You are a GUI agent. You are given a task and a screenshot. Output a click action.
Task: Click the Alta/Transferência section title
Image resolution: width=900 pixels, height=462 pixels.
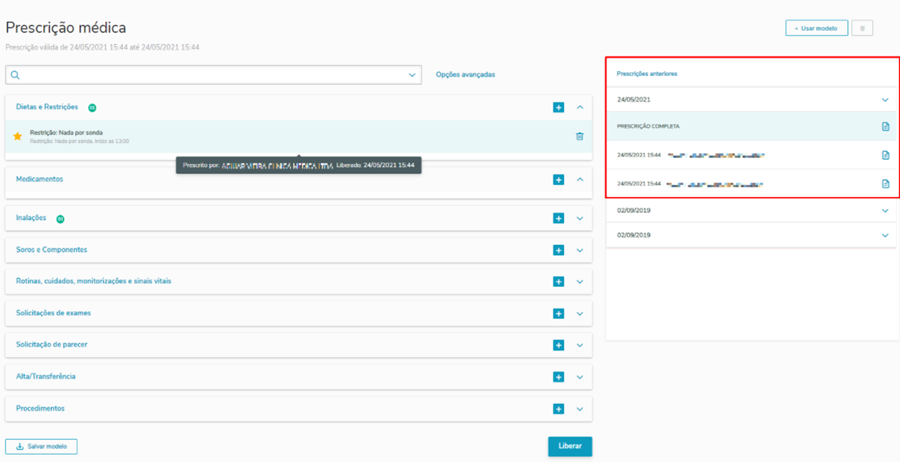pos(46,376)
